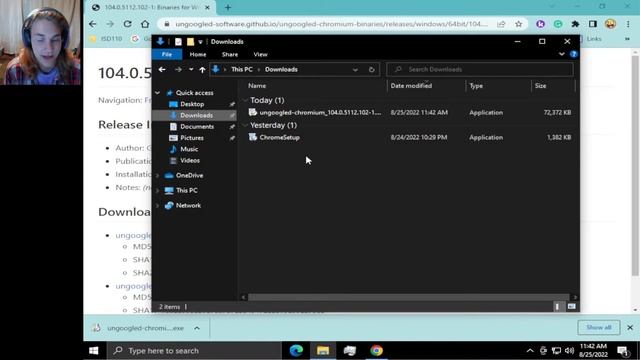Bookmark this page with star icon
The image size is (640, 360).
click(518, 24)
